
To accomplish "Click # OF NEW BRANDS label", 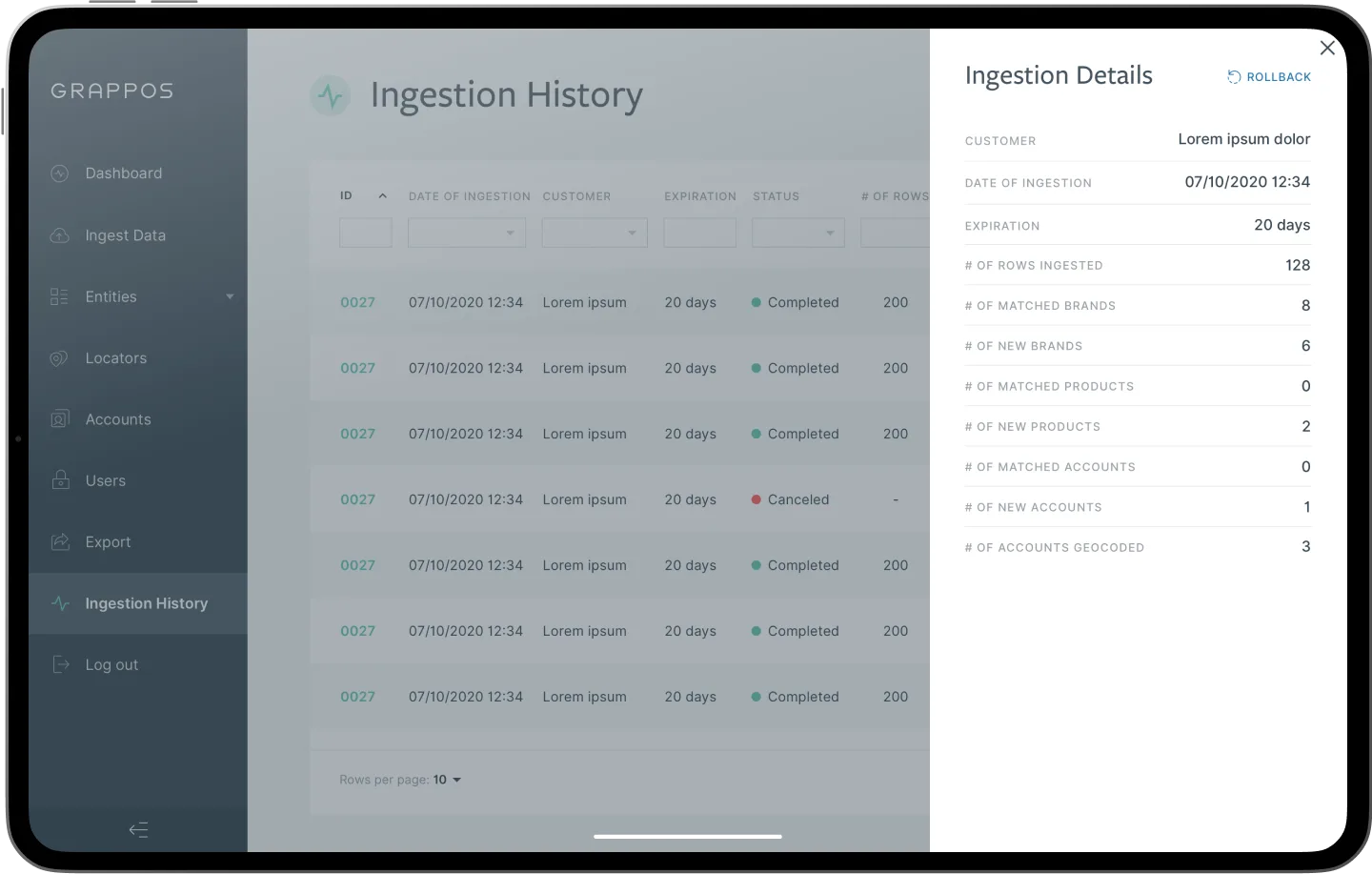I will [x=1024, y=346].
